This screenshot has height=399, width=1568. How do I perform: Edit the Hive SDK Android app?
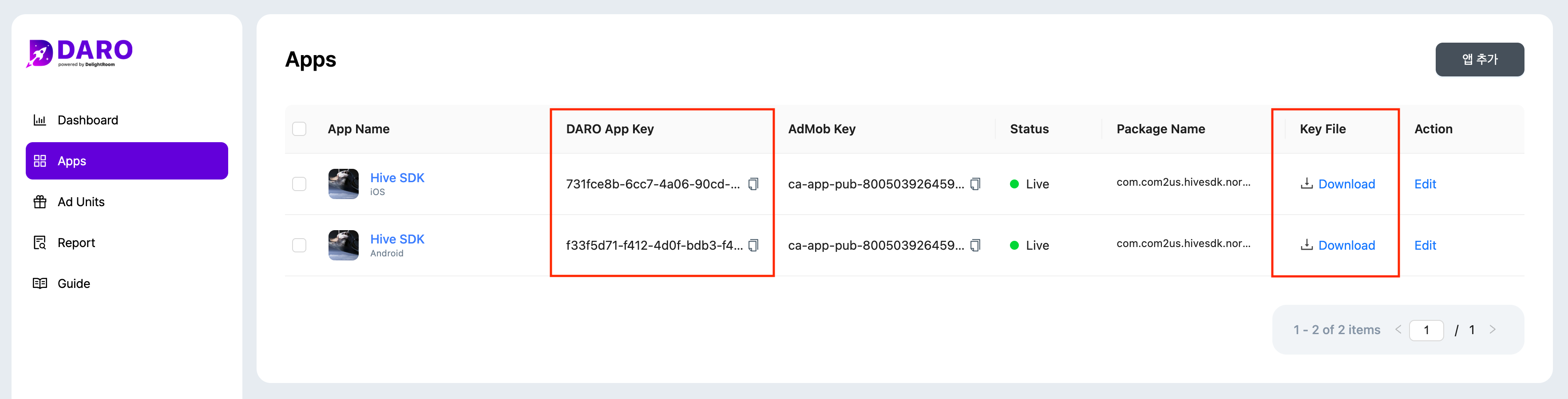tap(1425, 246)
